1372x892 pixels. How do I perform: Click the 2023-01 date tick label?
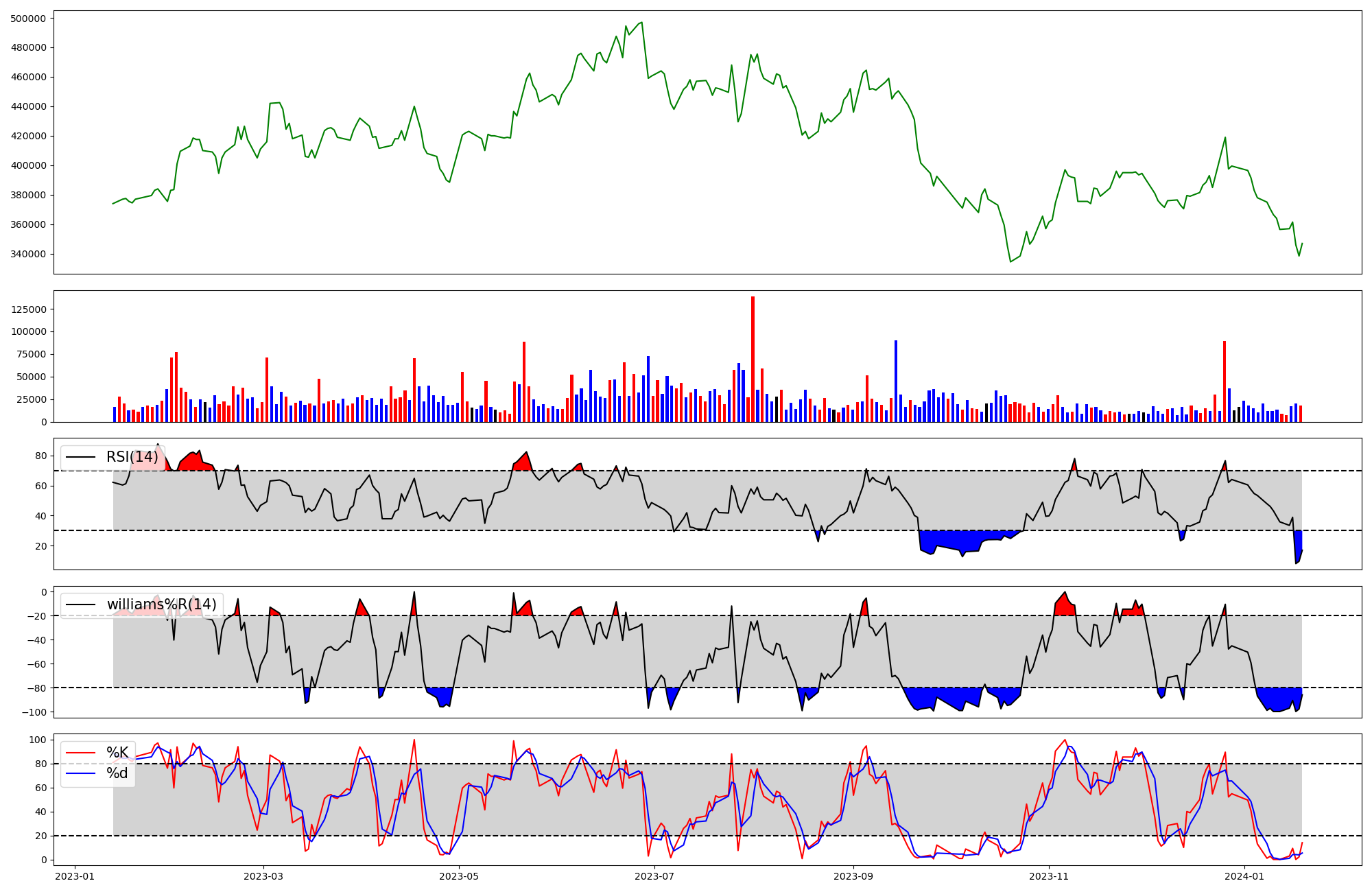click(75, 876)
